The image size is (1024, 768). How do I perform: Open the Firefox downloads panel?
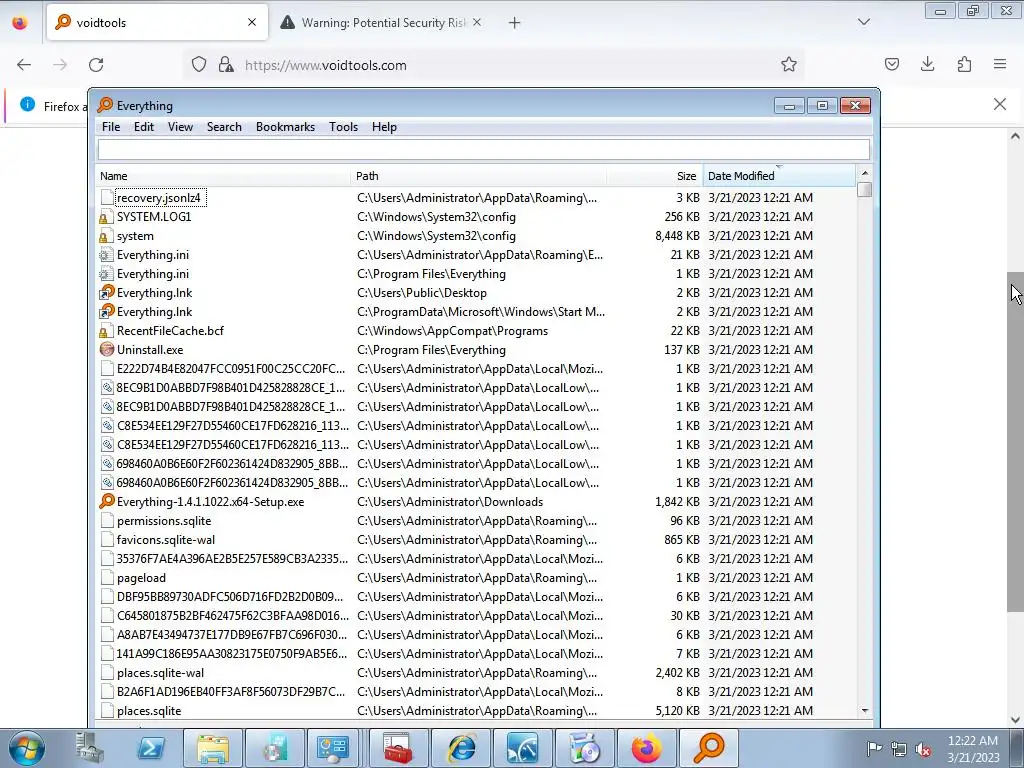coord(927,64)
